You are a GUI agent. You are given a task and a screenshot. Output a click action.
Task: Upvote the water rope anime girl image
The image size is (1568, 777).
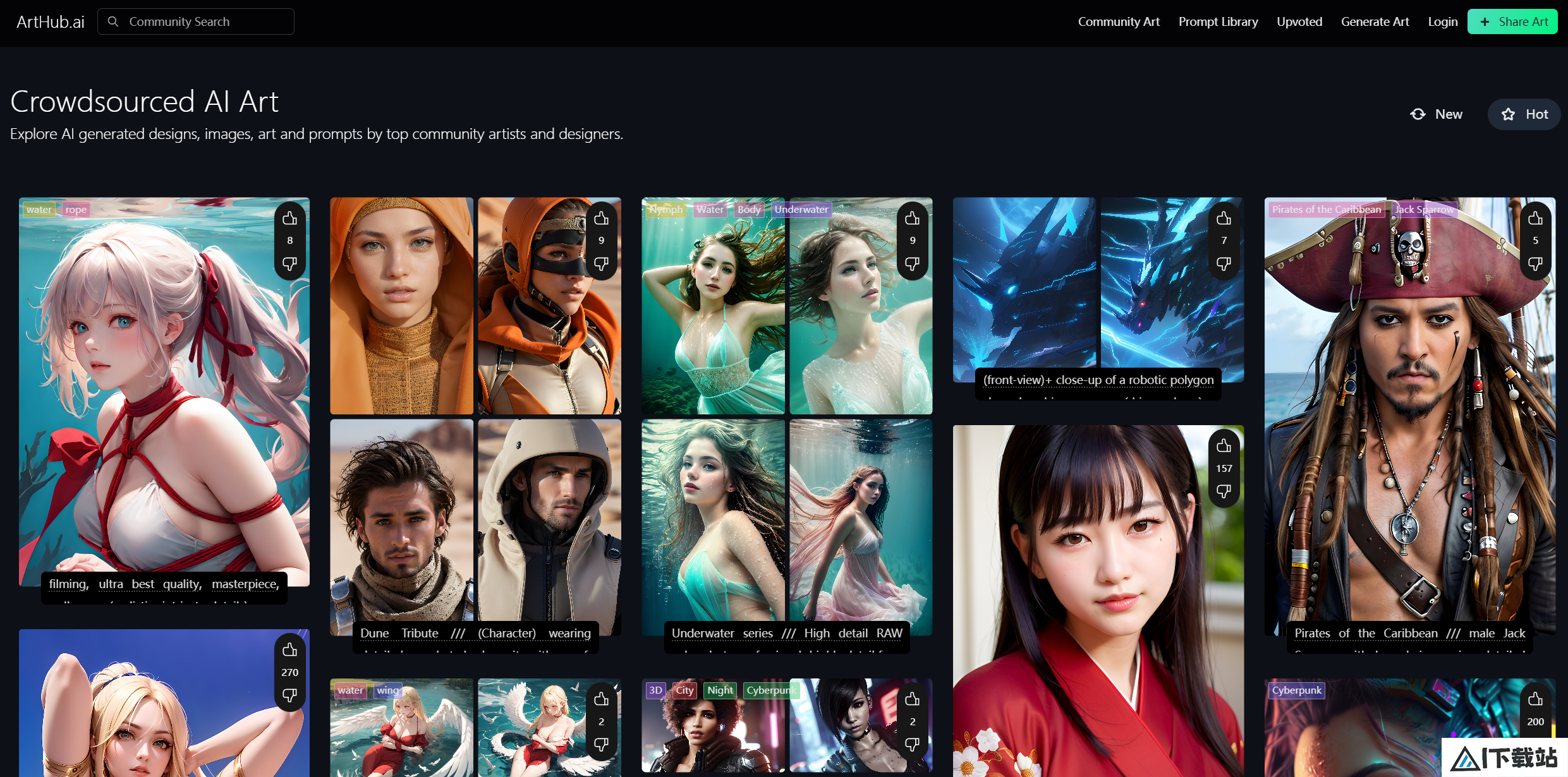(x=289, y=219)
